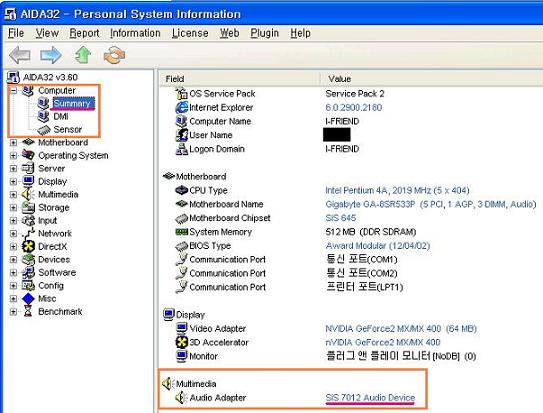Viewport: 543px width, 413px height.
Task: Click the Forward arrow toolbar icon
Action: coord(51,55)
